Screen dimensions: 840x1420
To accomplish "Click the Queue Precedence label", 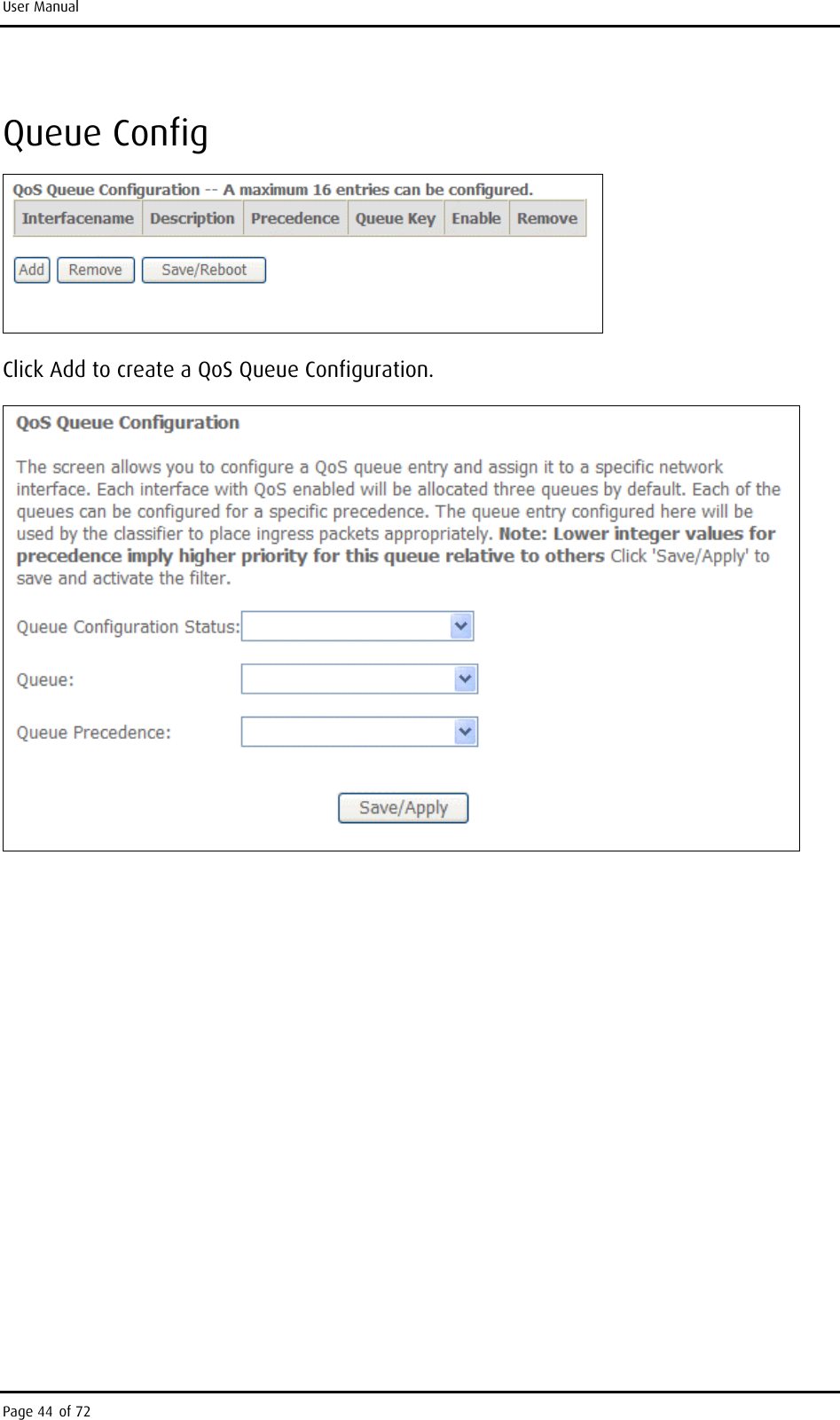I will 94,734.
